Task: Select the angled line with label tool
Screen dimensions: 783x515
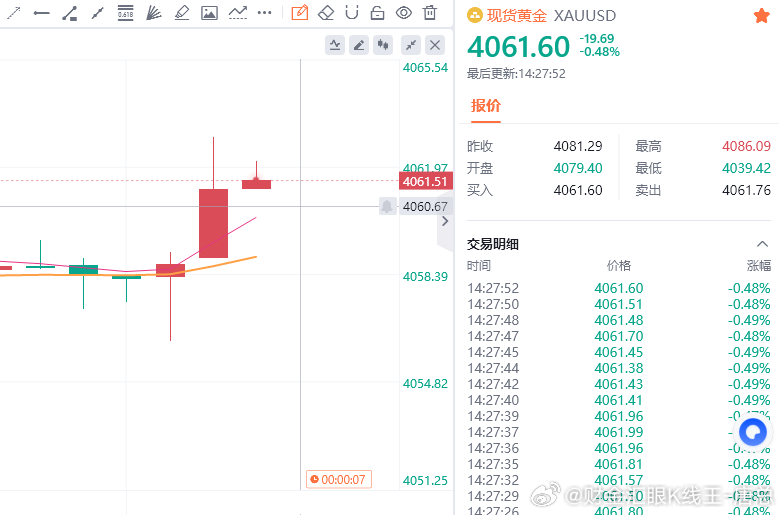Action: pos(69,13)
